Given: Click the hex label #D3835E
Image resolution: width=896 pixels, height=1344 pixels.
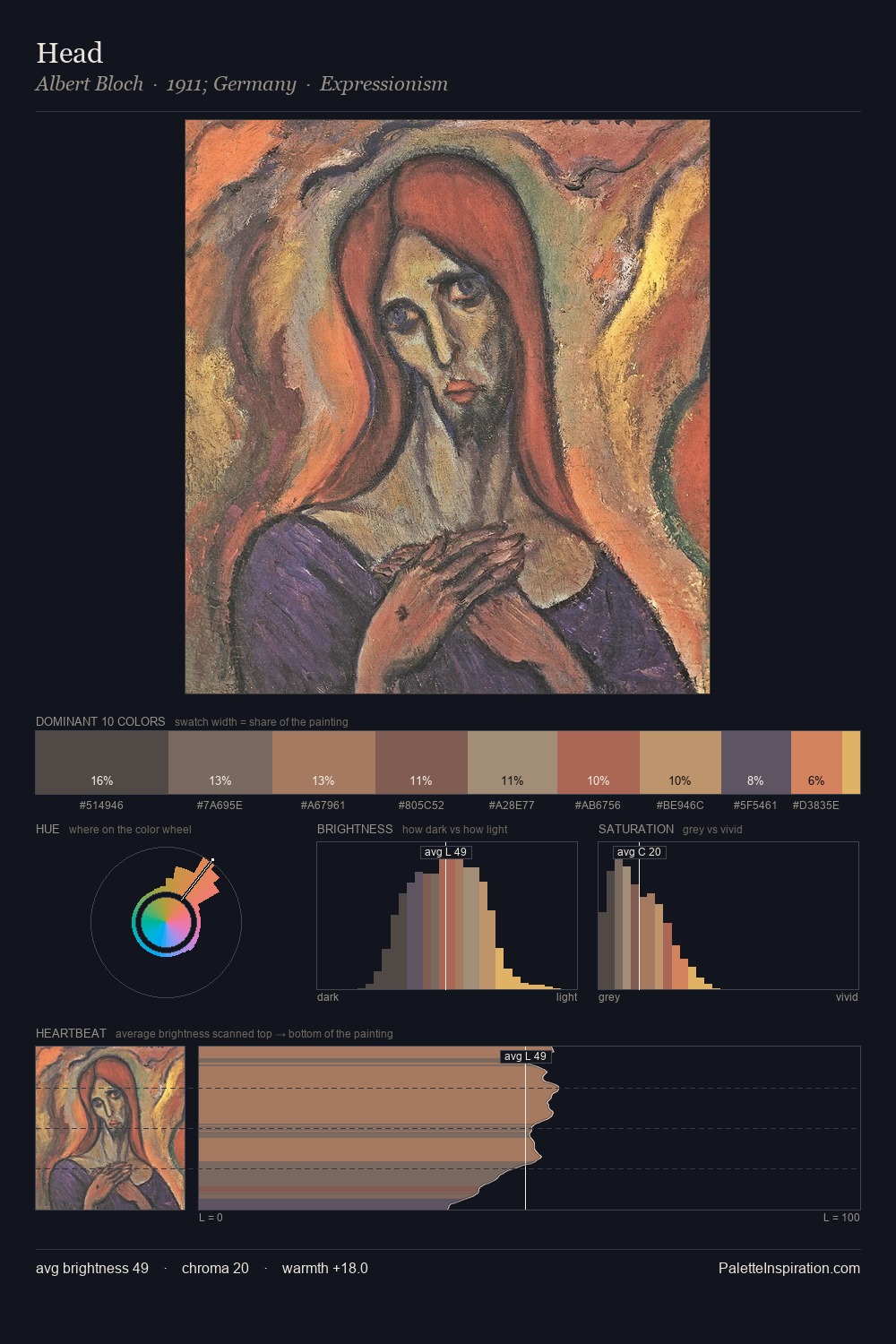Looking at the screenshot, I should (x=816, y=806).
